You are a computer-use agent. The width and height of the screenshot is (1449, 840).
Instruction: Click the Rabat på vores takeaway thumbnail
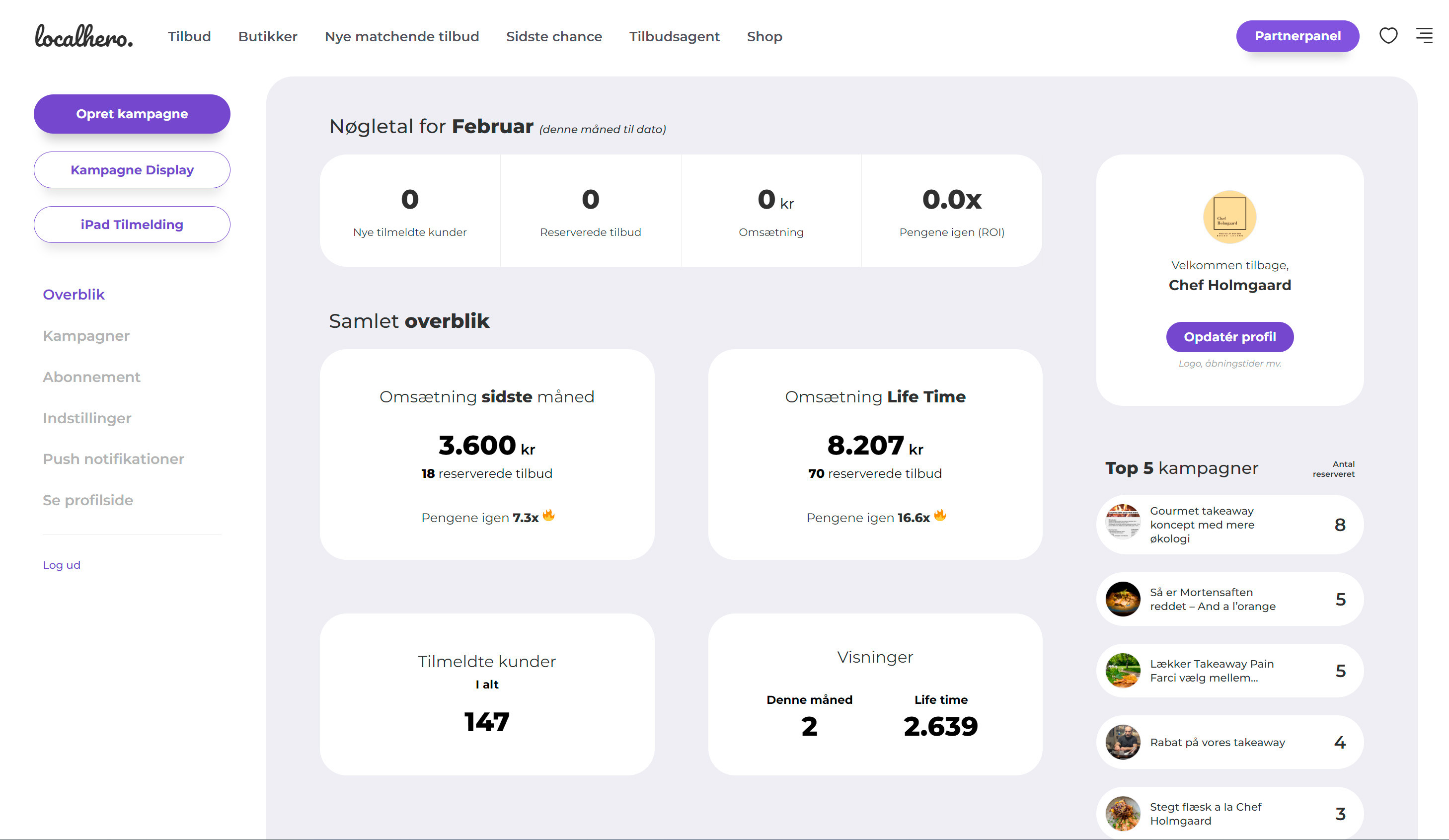(x=1123, y=742)
